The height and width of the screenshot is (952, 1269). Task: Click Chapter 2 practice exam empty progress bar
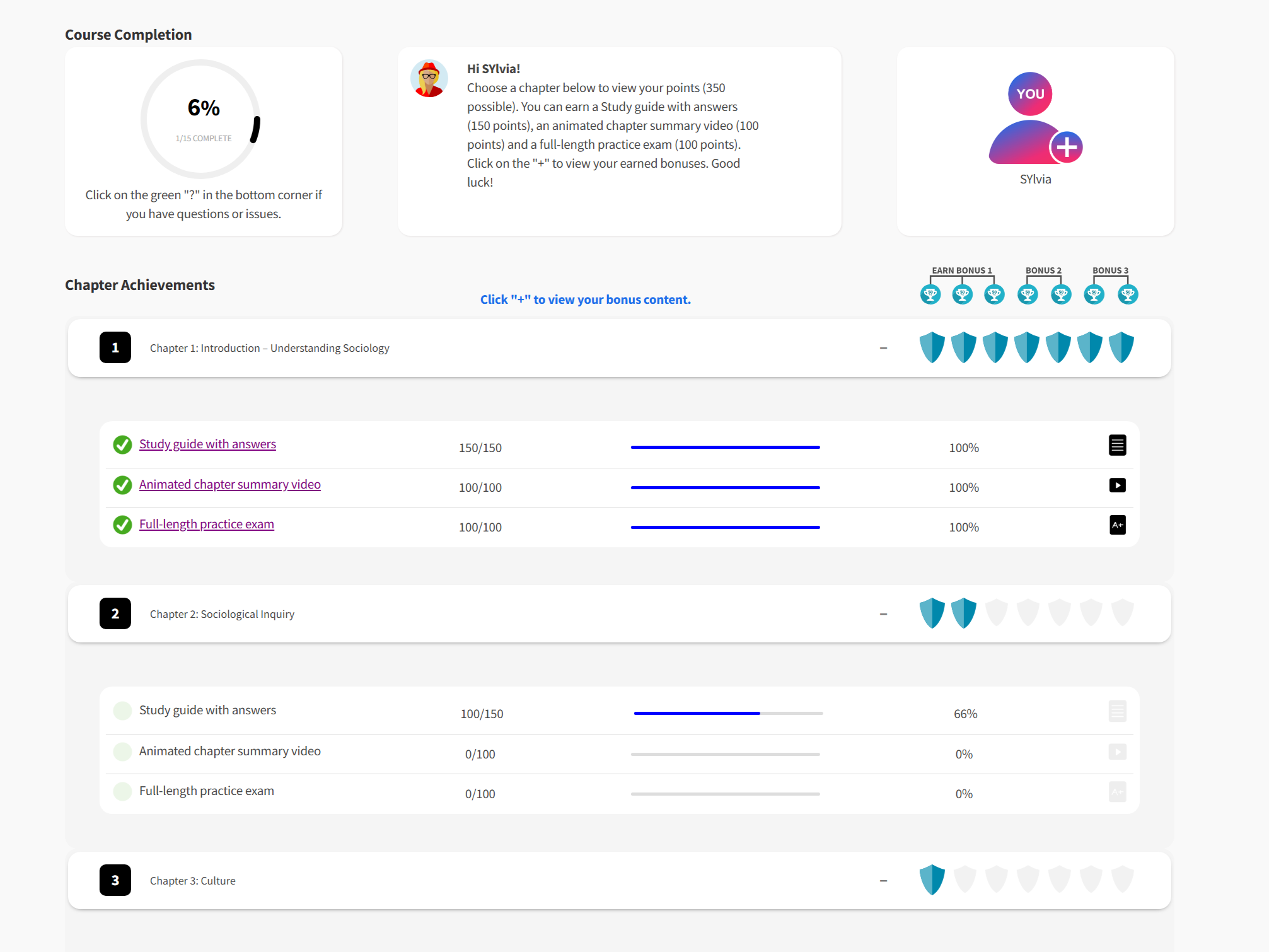coord(726,794)
